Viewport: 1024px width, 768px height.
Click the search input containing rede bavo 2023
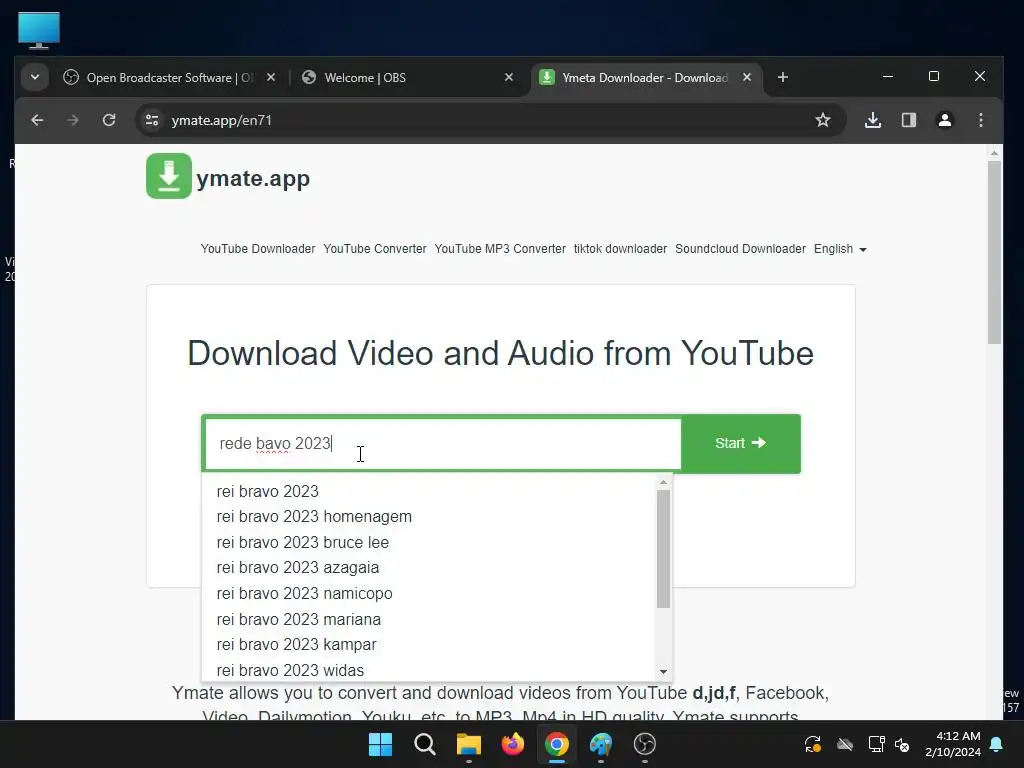click(443, 443)
